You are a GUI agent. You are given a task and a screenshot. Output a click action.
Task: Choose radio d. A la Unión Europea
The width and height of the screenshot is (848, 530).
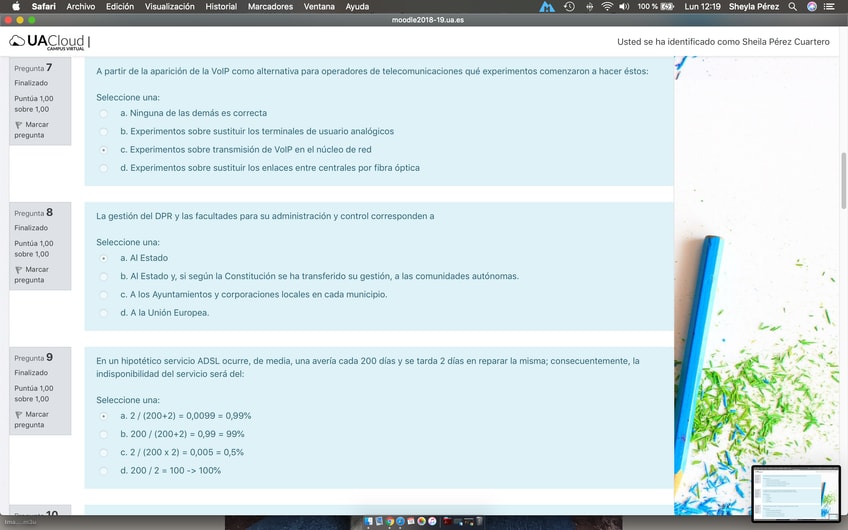[x=103, y=313]
